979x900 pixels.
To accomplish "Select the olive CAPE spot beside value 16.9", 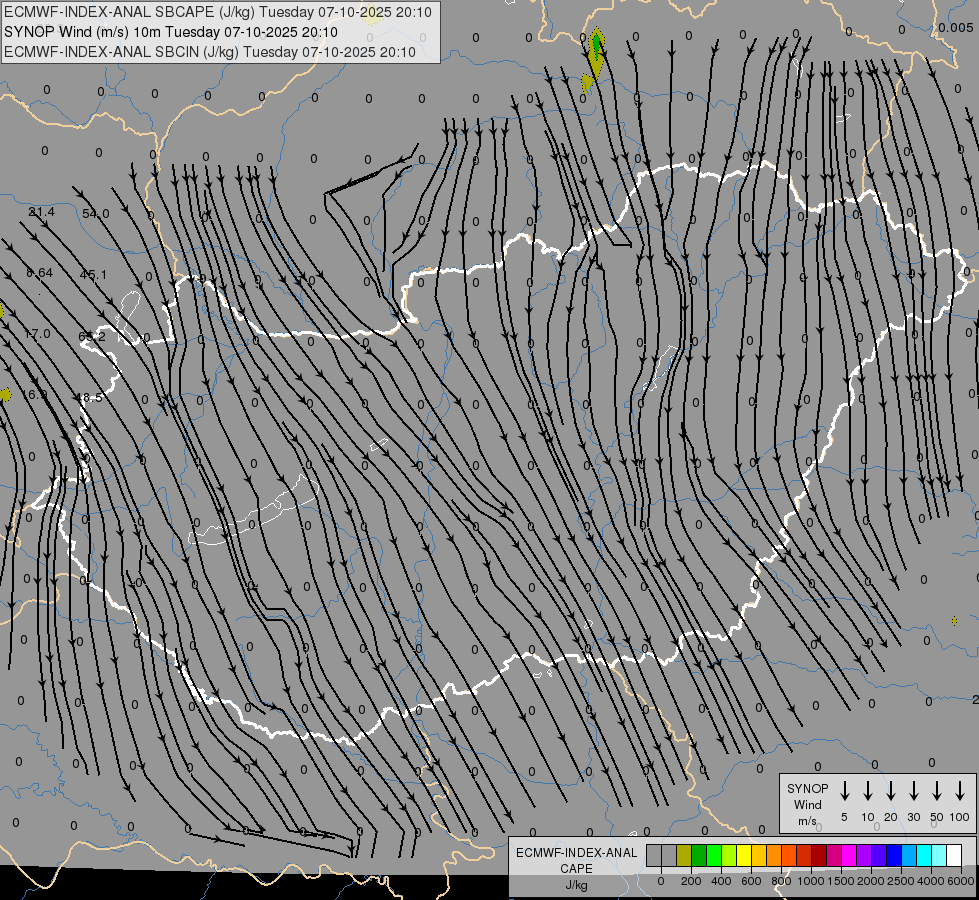I will coord(5,395).
